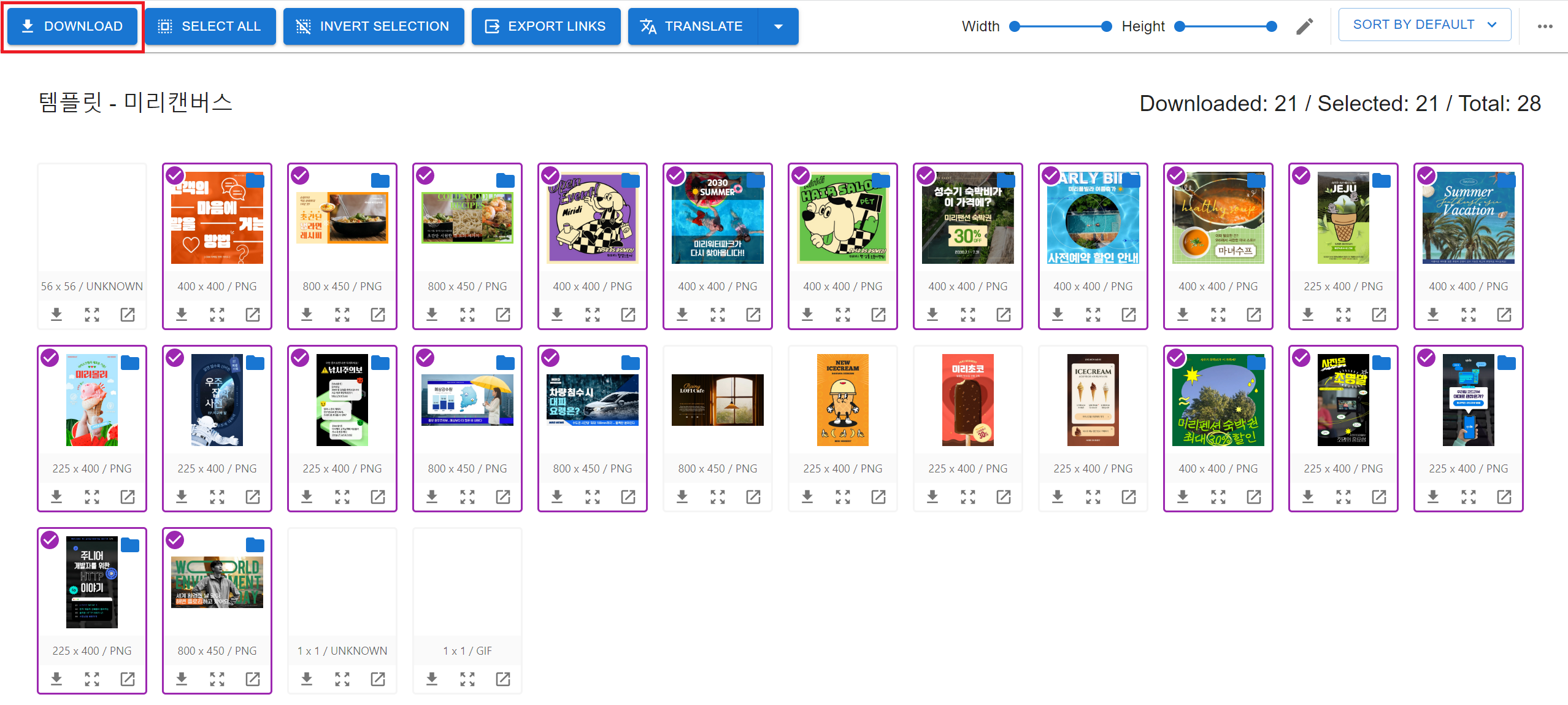Click blue folder icon on Summer Vacation thumbnail
Screen dimensions: 1568x705
(1507, 180)
